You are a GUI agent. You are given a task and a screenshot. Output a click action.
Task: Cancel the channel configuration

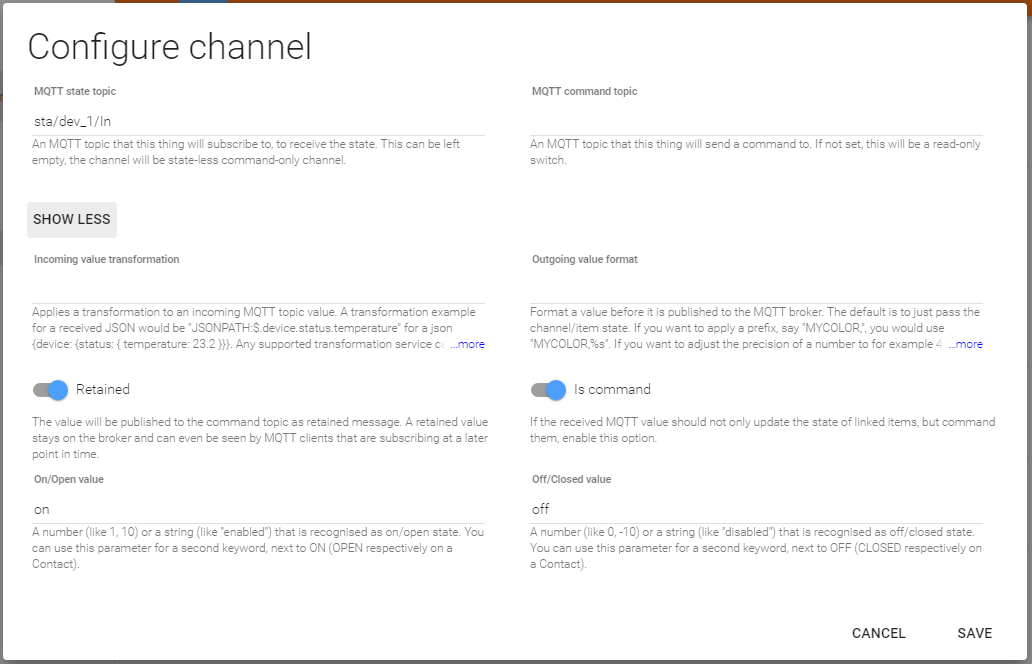(x=878, y=633)
